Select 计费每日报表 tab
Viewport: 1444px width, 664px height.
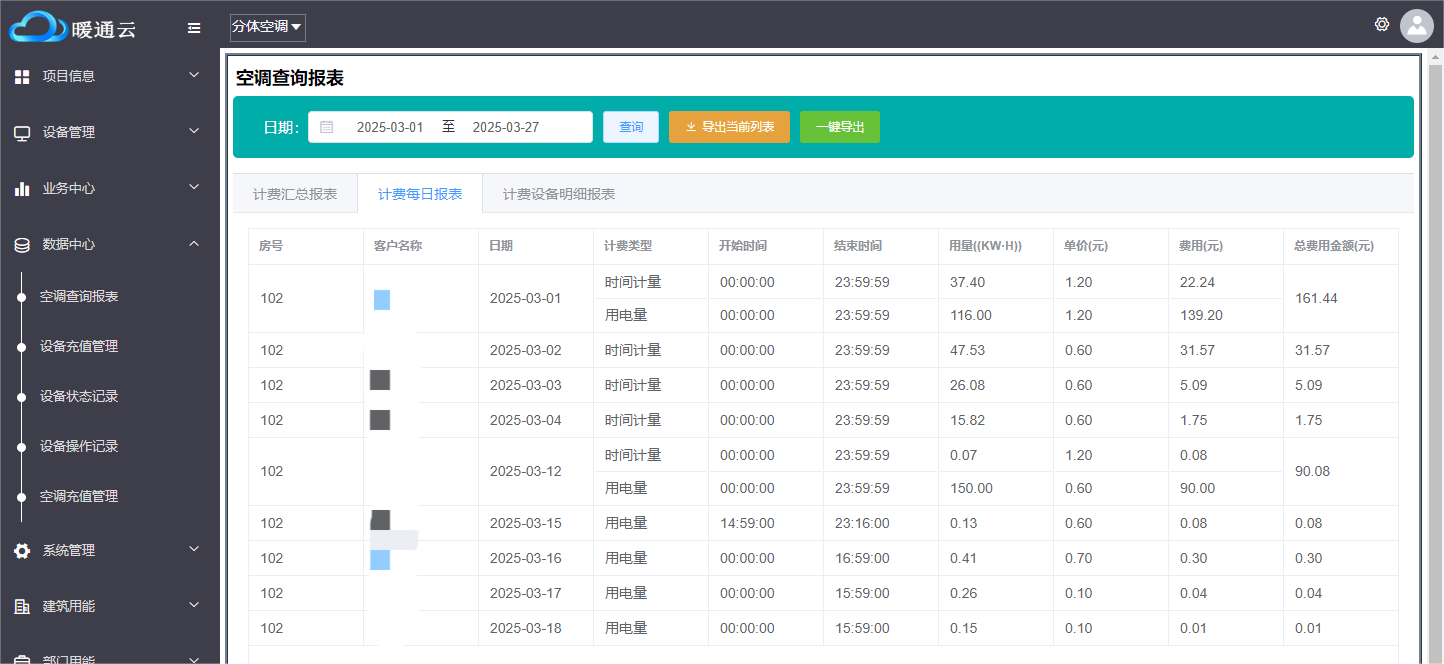(x=420, y=194)
